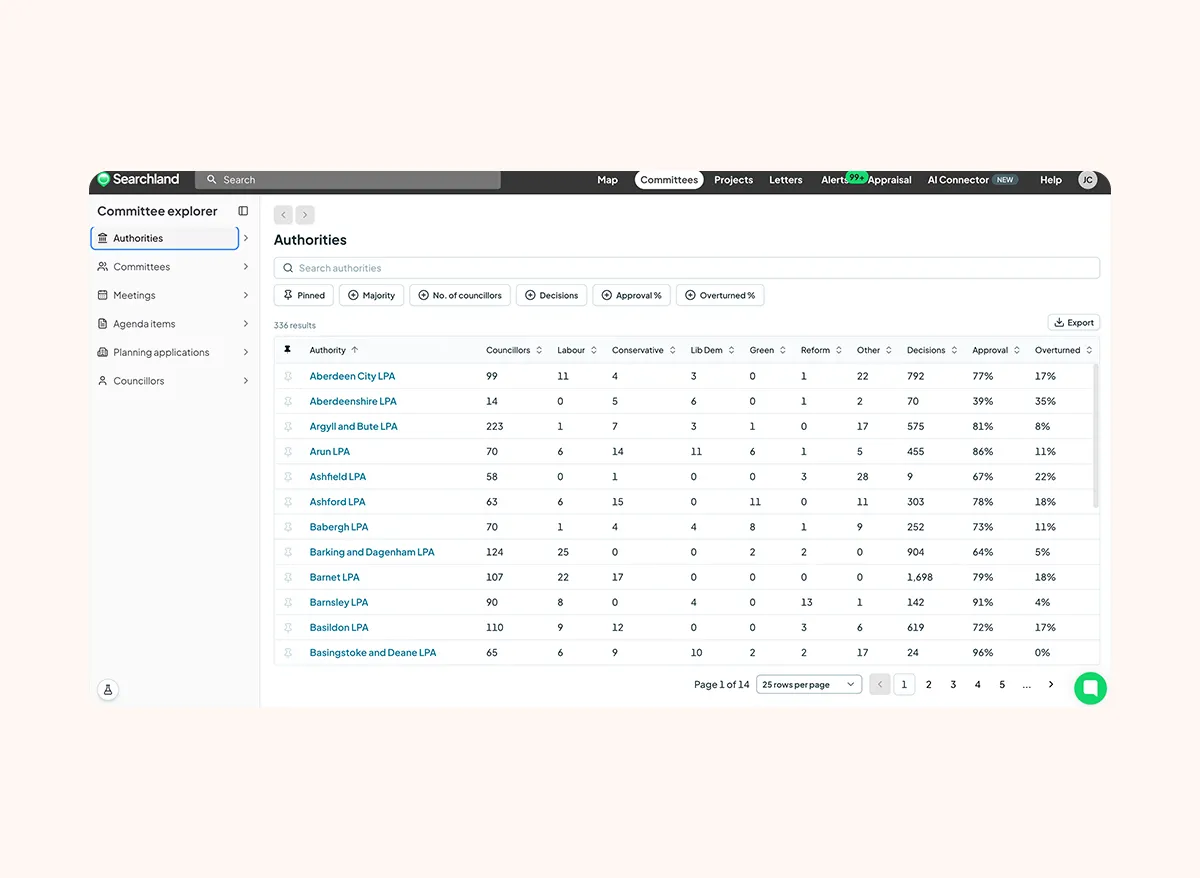Sort by Reform column

pyautogui.click(x=822, y=350)
